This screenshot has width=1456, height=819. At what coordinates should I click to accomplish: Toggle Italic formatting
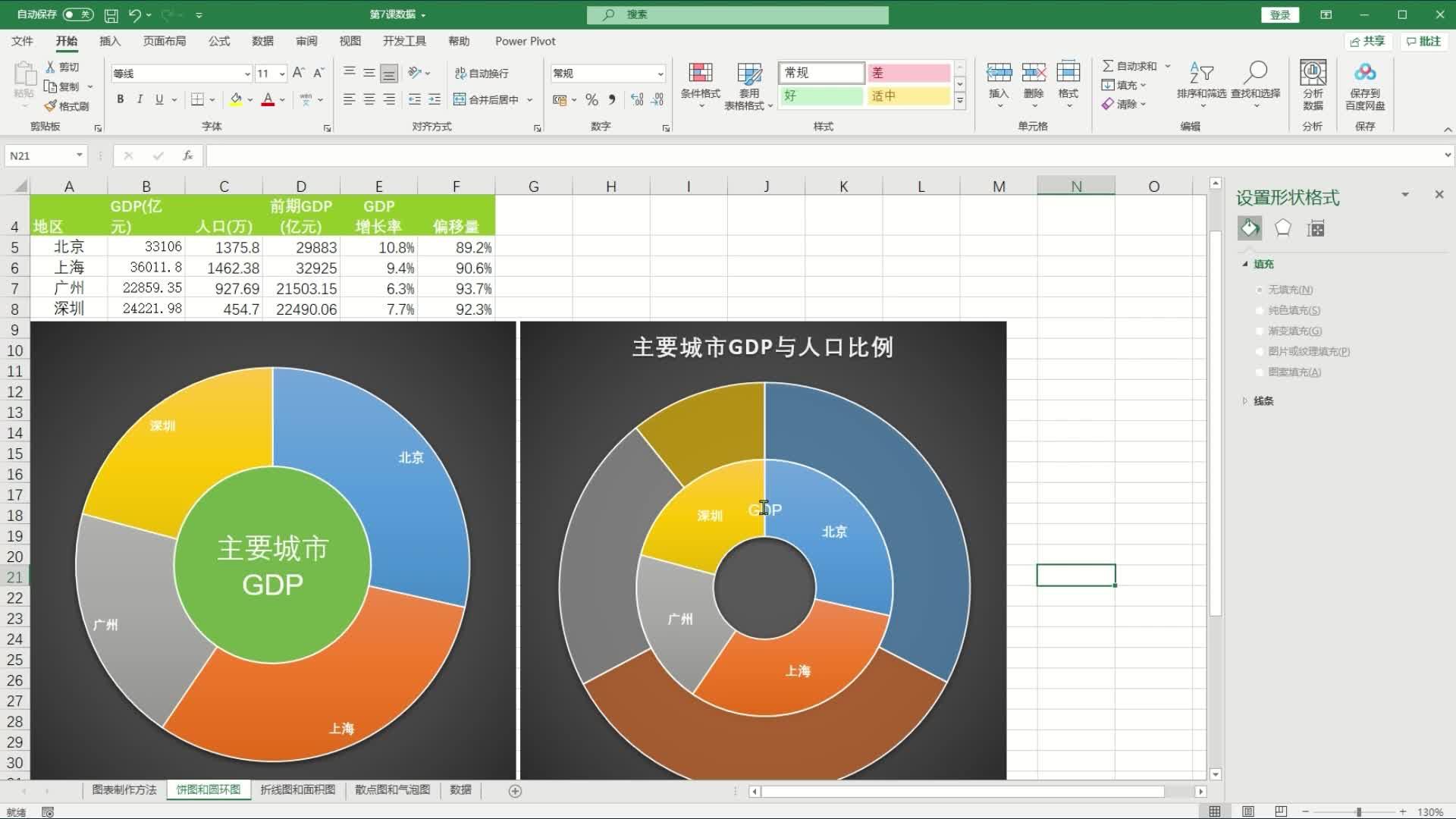click(x=140, y=99)
